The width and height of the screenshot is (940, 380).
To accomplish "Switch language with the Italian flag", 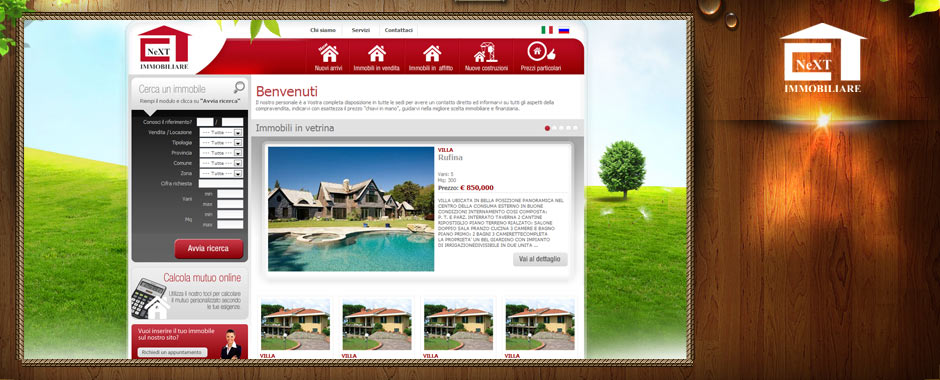I will click(x=547, y=29).
